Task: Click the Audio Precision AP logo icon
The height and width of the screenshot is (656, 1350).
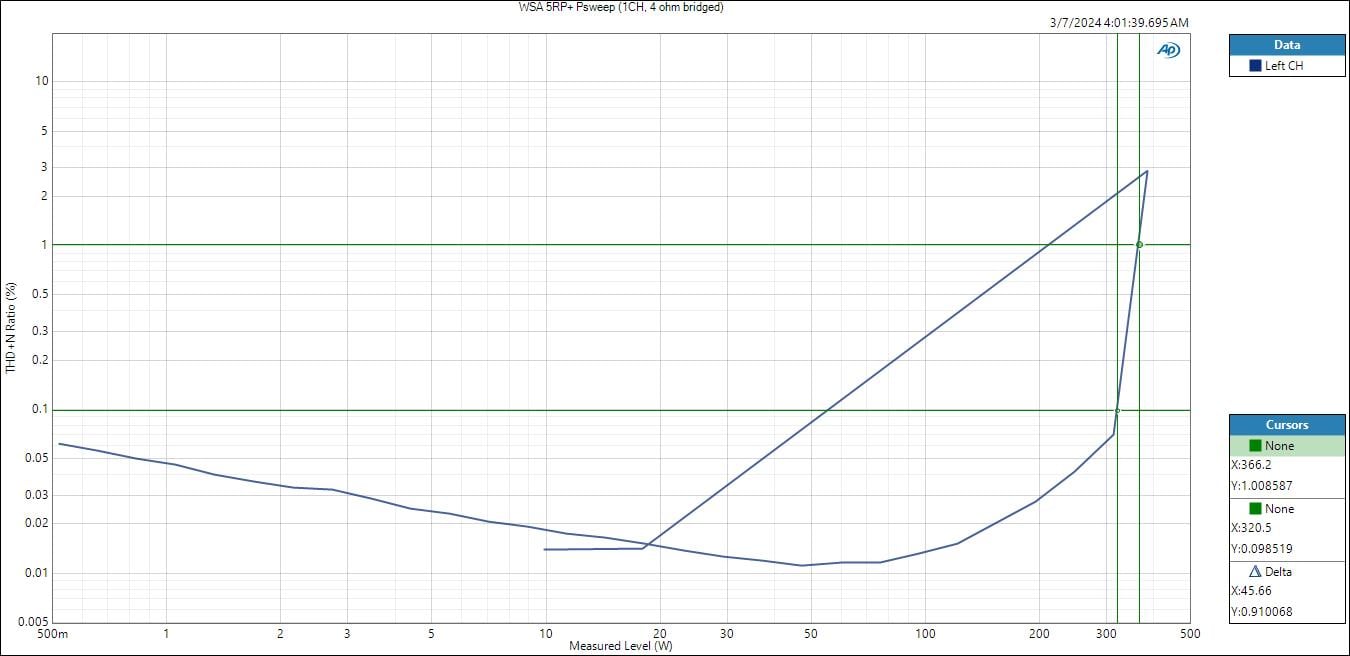Action: [x=1168, y=50]
